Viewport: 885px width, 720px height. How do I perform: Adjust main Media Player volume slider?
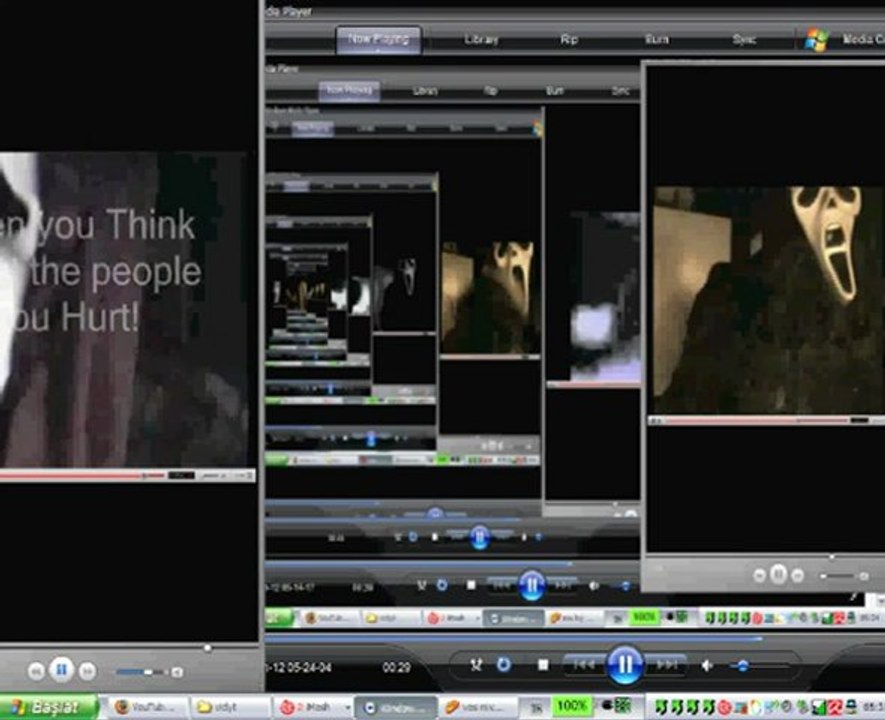tap(759, 666)
